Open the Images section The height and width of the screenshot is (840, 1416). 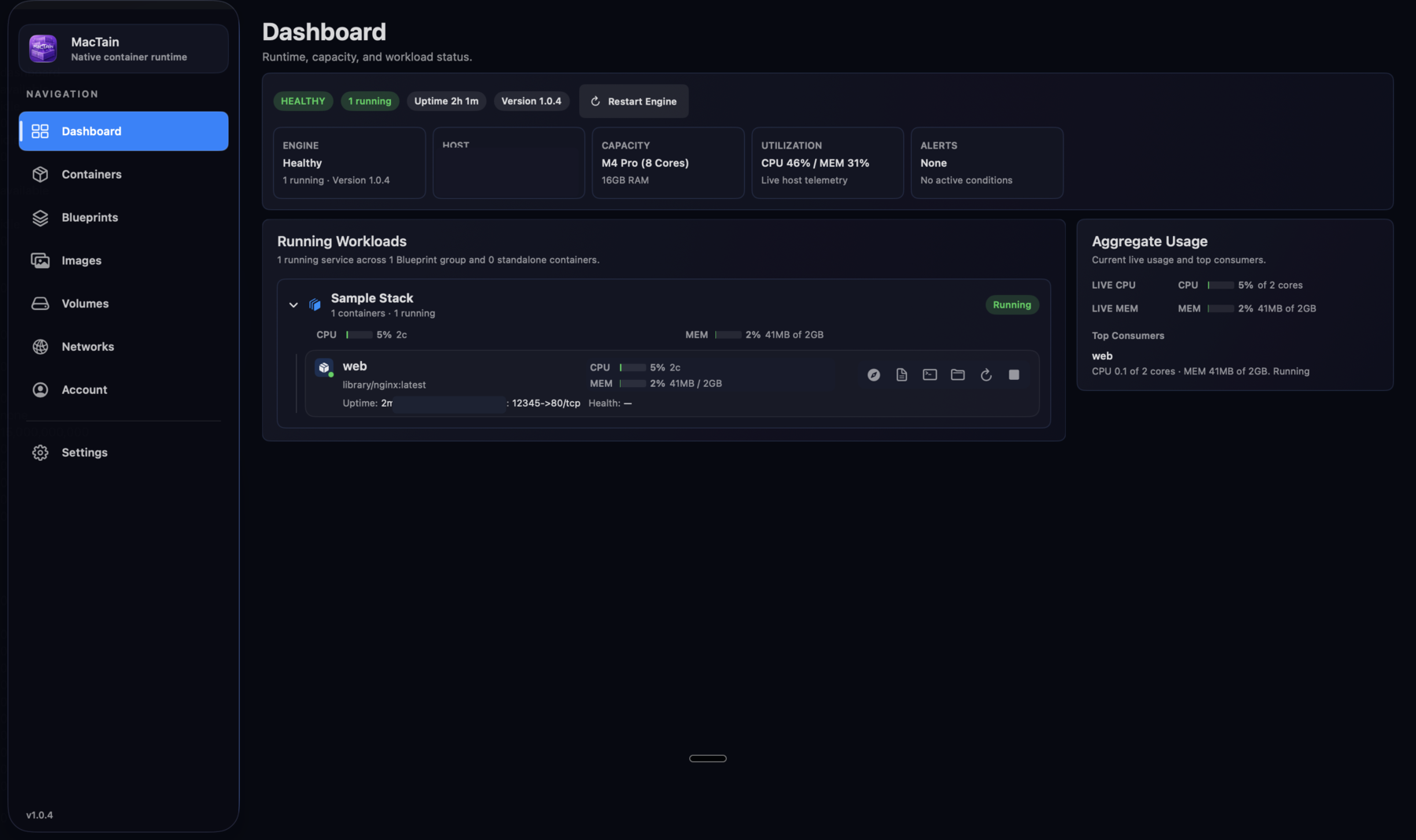[x=124, y=261]
